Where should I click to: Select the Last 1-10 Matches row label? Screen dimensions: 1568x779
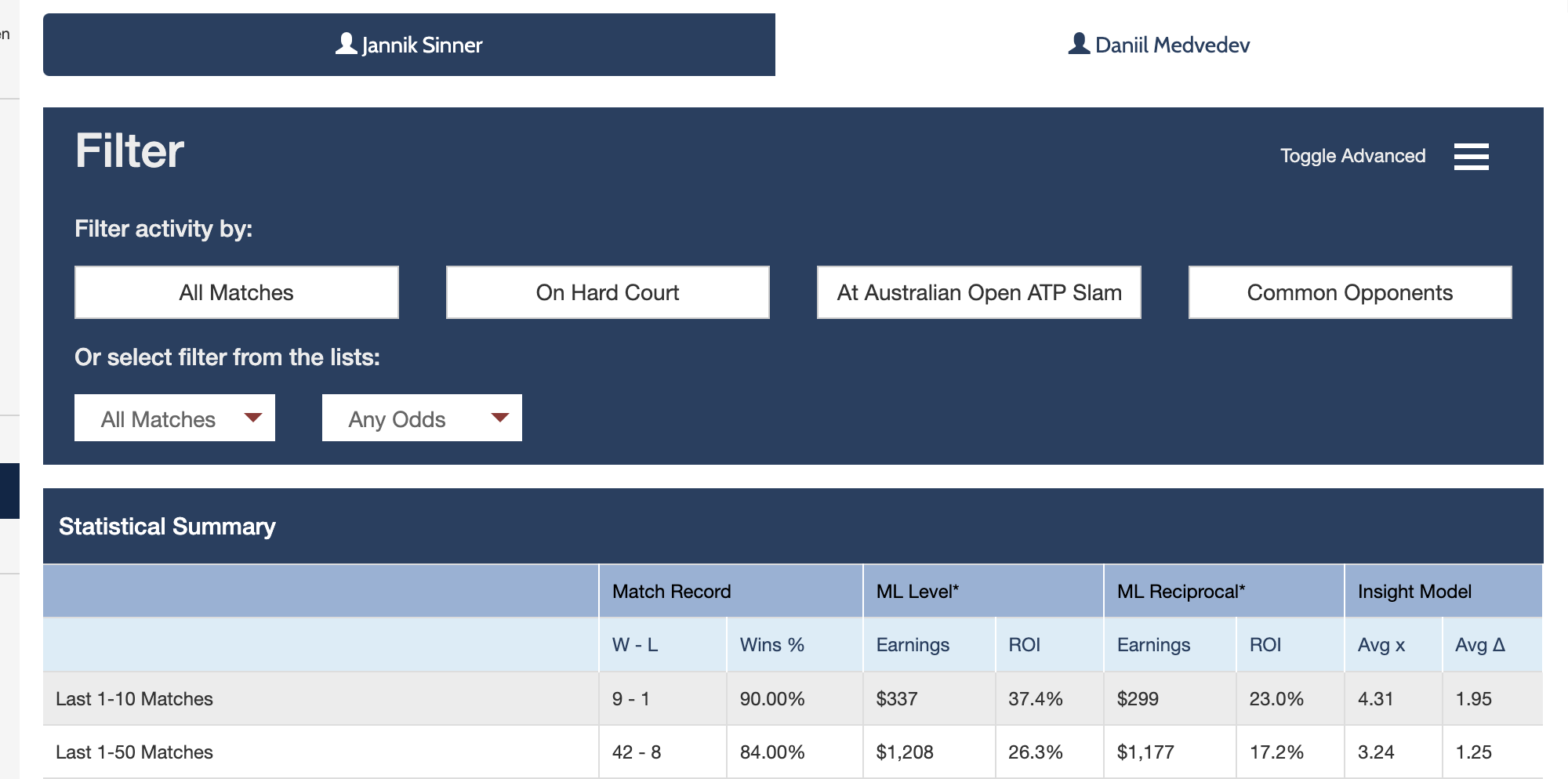point(134,699)
